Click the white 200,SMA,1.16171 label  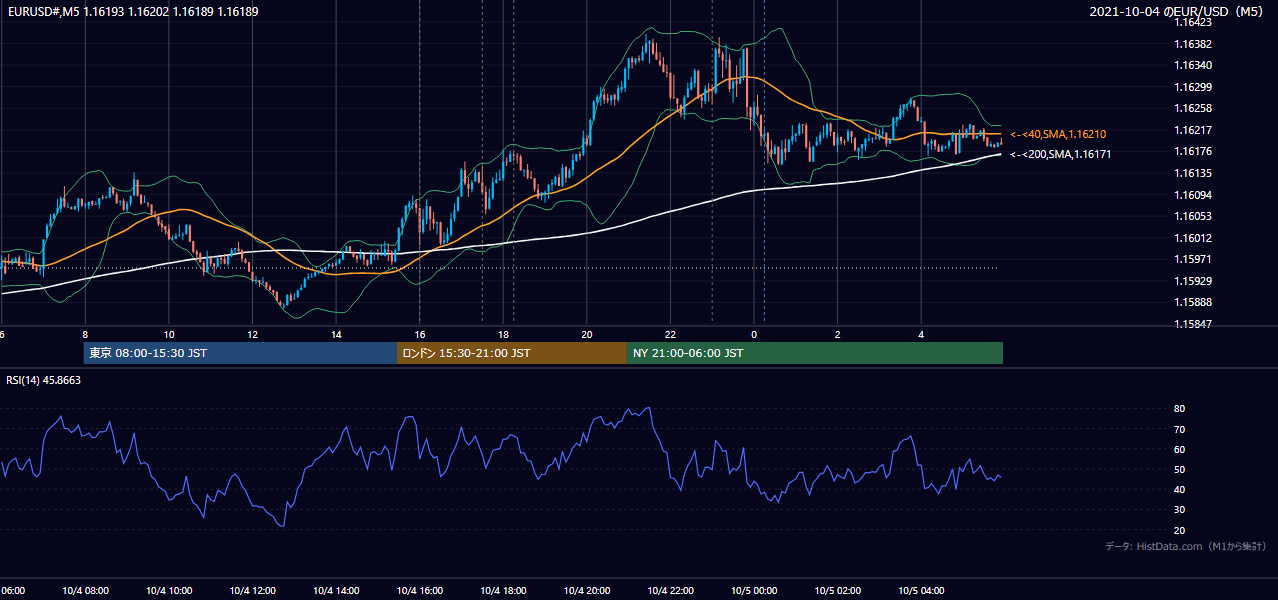1060,154
